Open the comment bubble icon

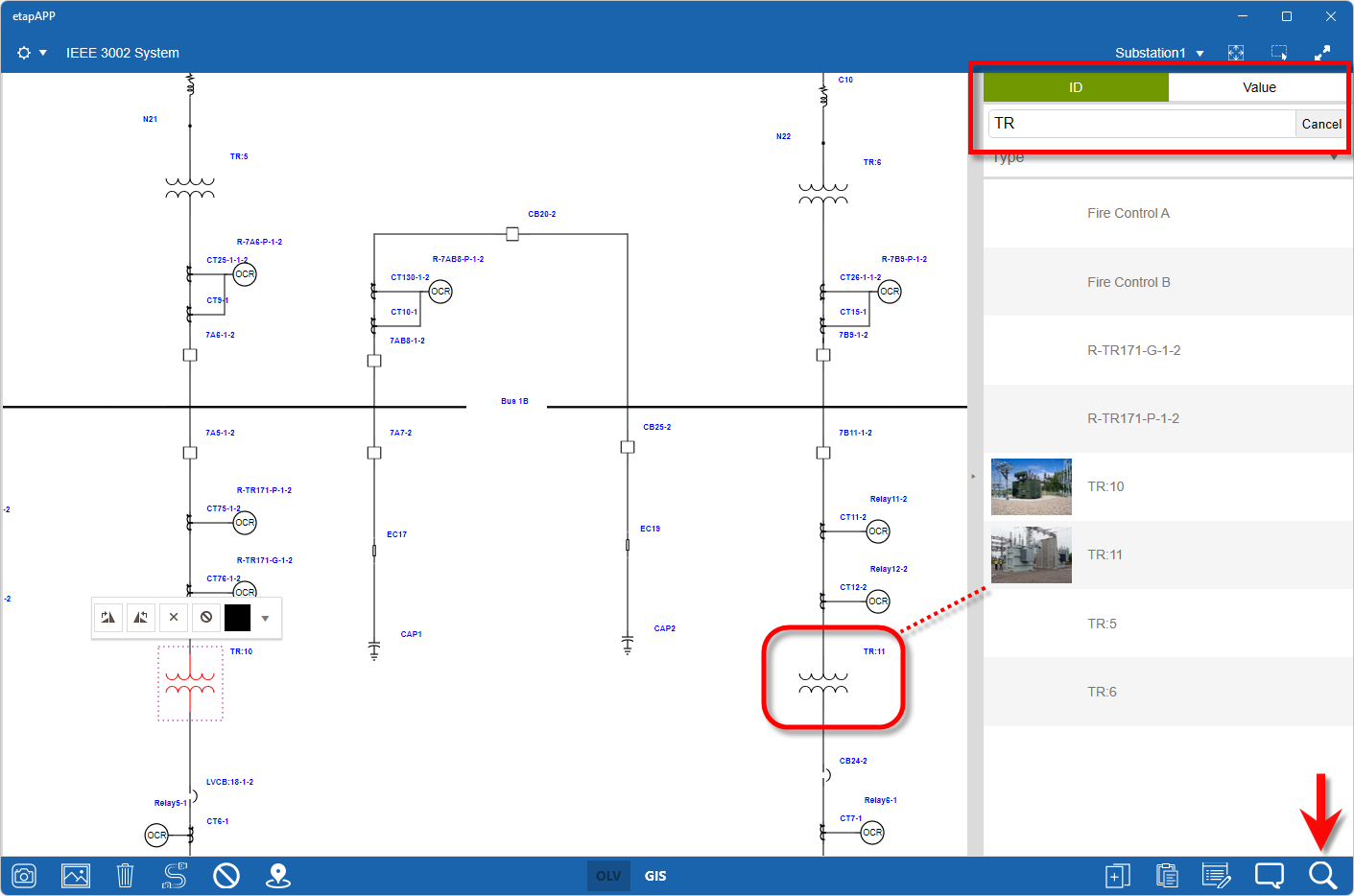click(x=1270, y=876)
